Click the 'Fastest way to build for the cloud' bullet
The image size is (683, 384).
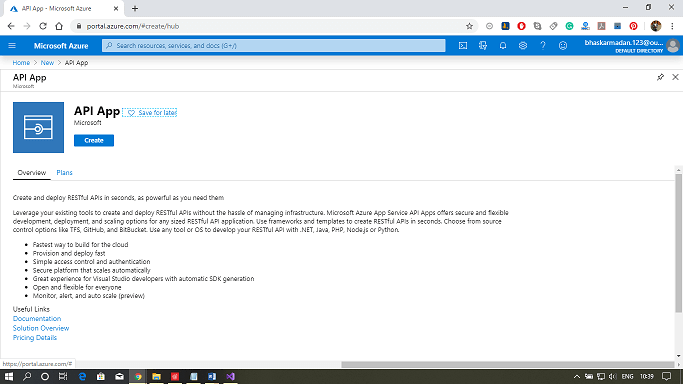[81, 245]
